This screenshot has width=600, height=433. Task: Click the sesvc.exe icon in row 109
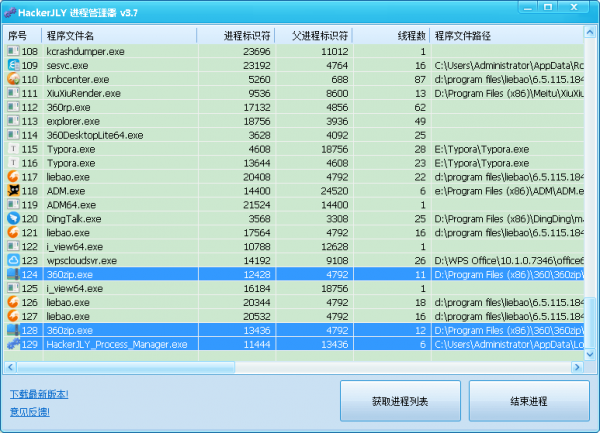click(x=13, y=65)
